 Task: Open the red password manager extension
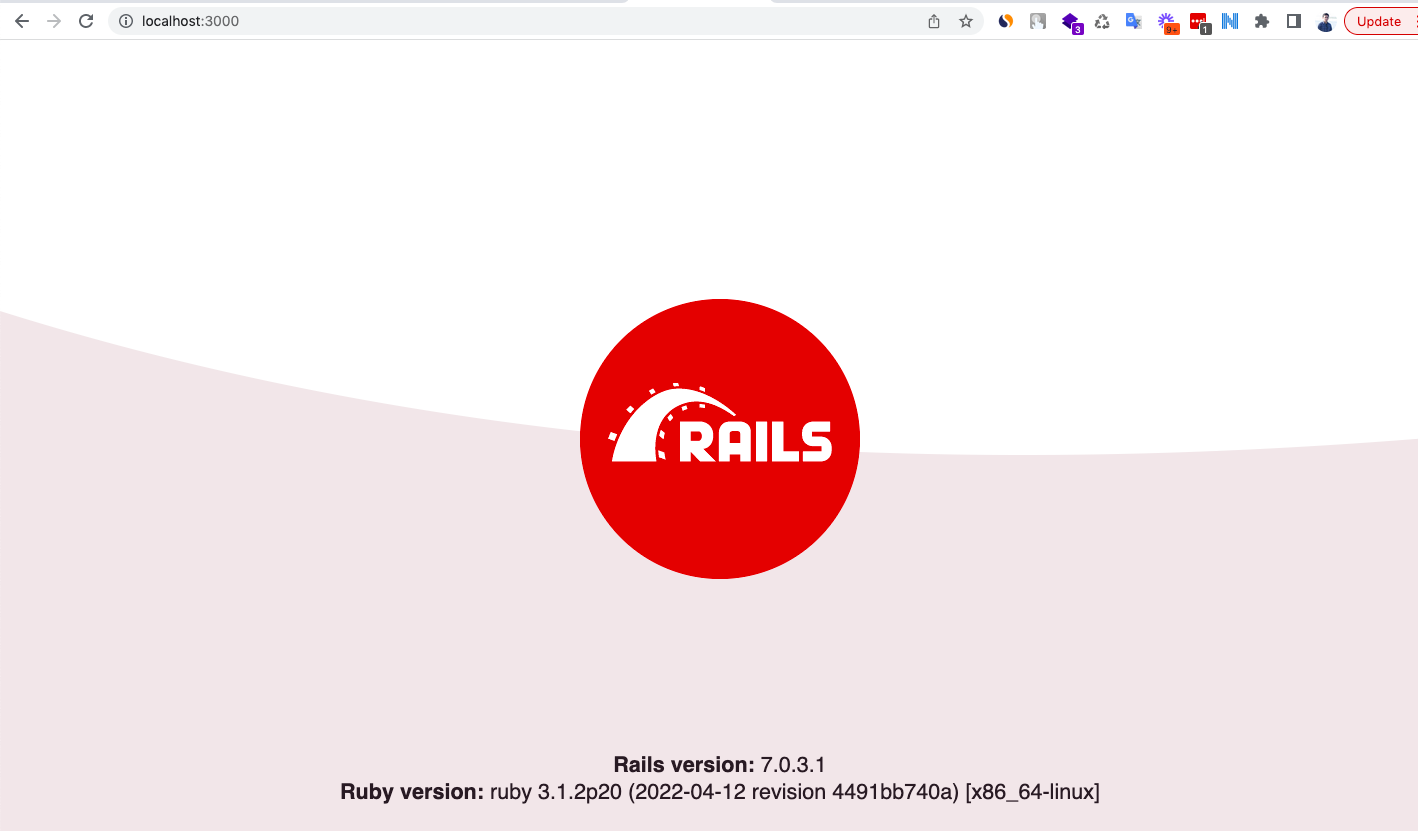pos(1199,22)
